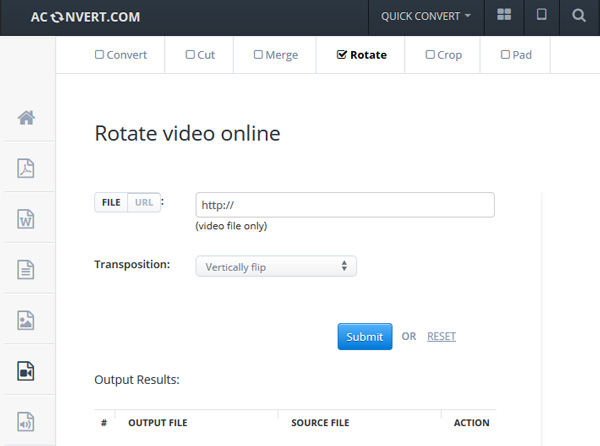Click the mobile device icon in header
Image resolution: width=600 pixels, height=446 pixels.
(x=541, y=15)
